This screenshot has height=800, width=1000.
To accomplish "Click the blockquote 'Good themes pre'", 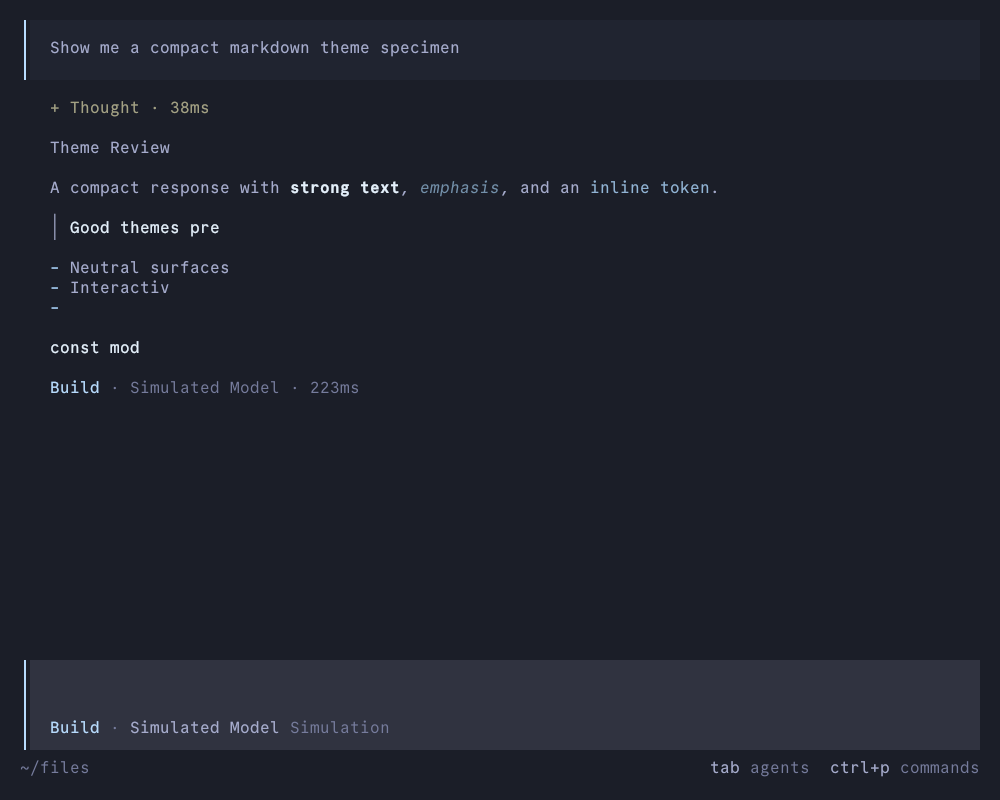I will [x=144, y=228].
